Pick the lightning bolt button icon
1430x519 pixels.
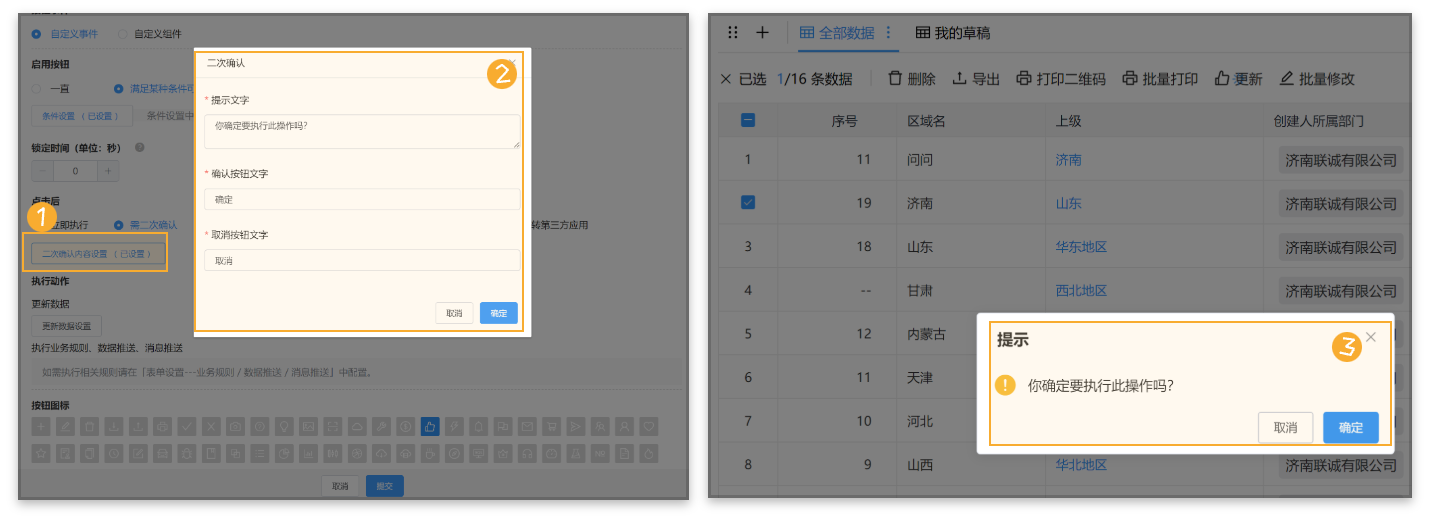[454, 427]
